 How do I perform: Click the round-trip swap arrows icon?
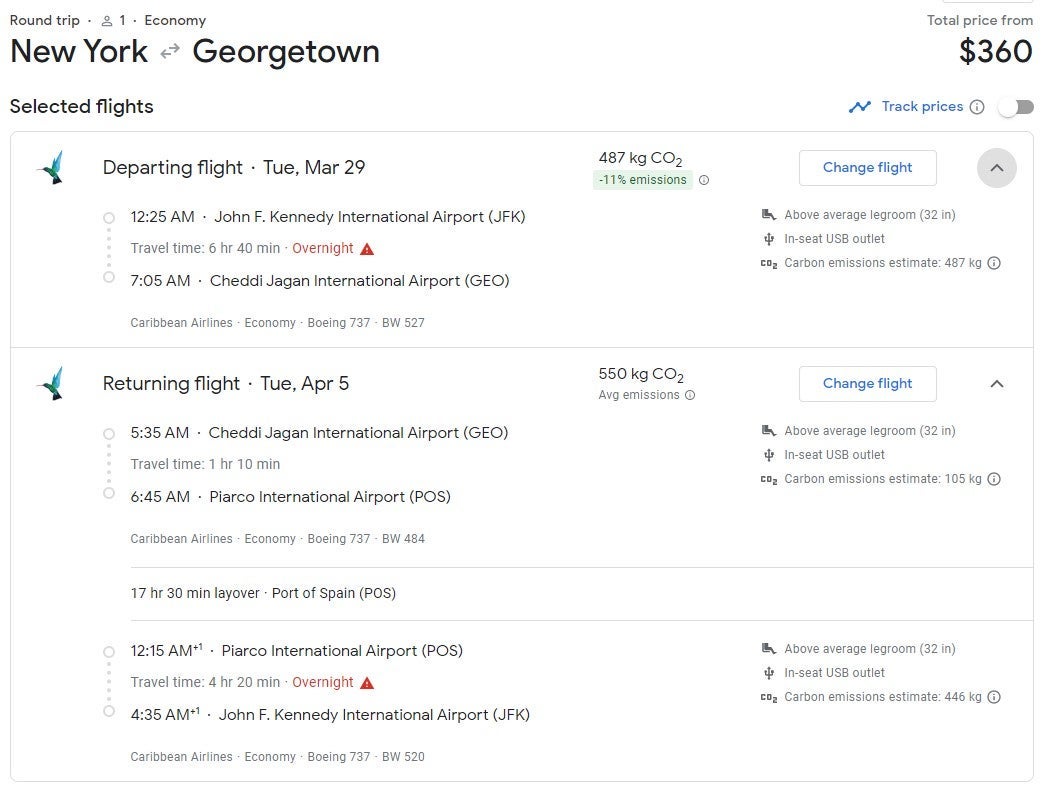point(170,52)
